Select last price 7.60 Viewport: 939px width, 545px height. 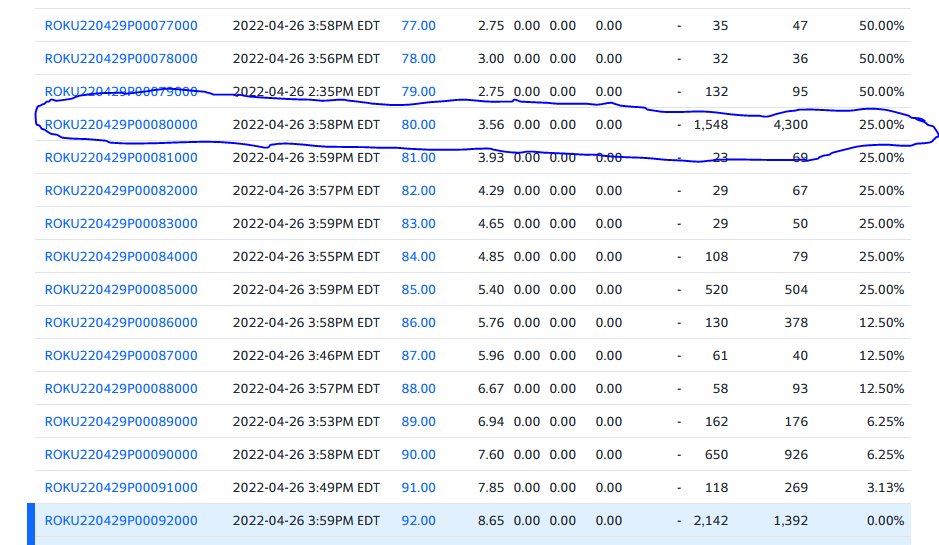[491, 455]
